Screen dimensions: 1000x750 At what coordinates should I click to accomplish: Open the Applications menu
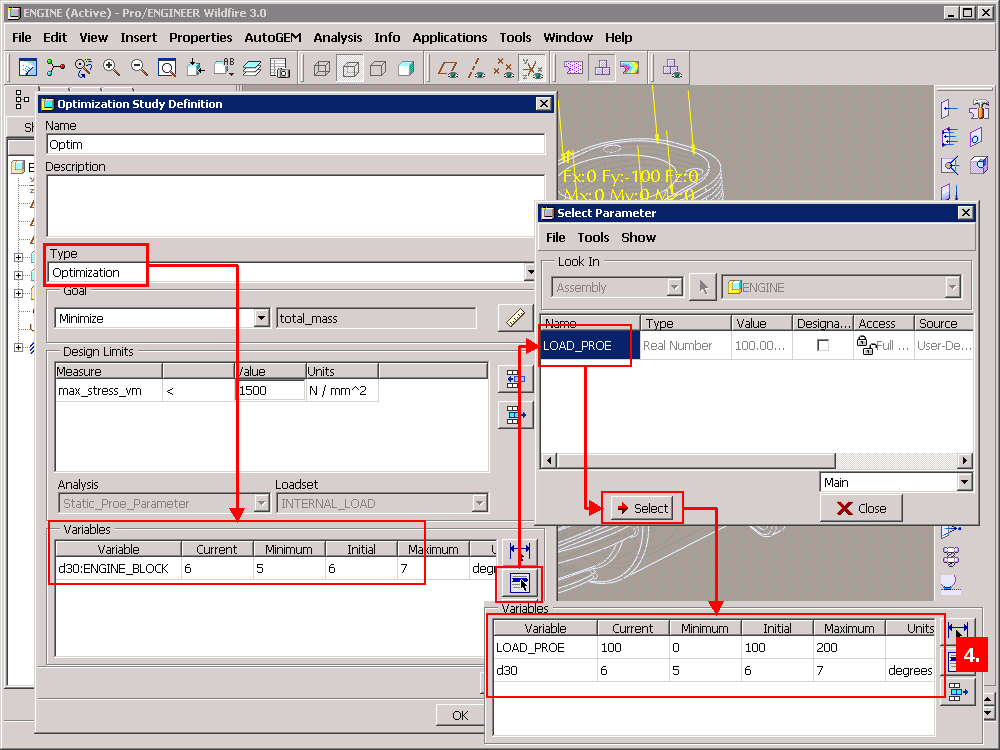click(450, 38)
